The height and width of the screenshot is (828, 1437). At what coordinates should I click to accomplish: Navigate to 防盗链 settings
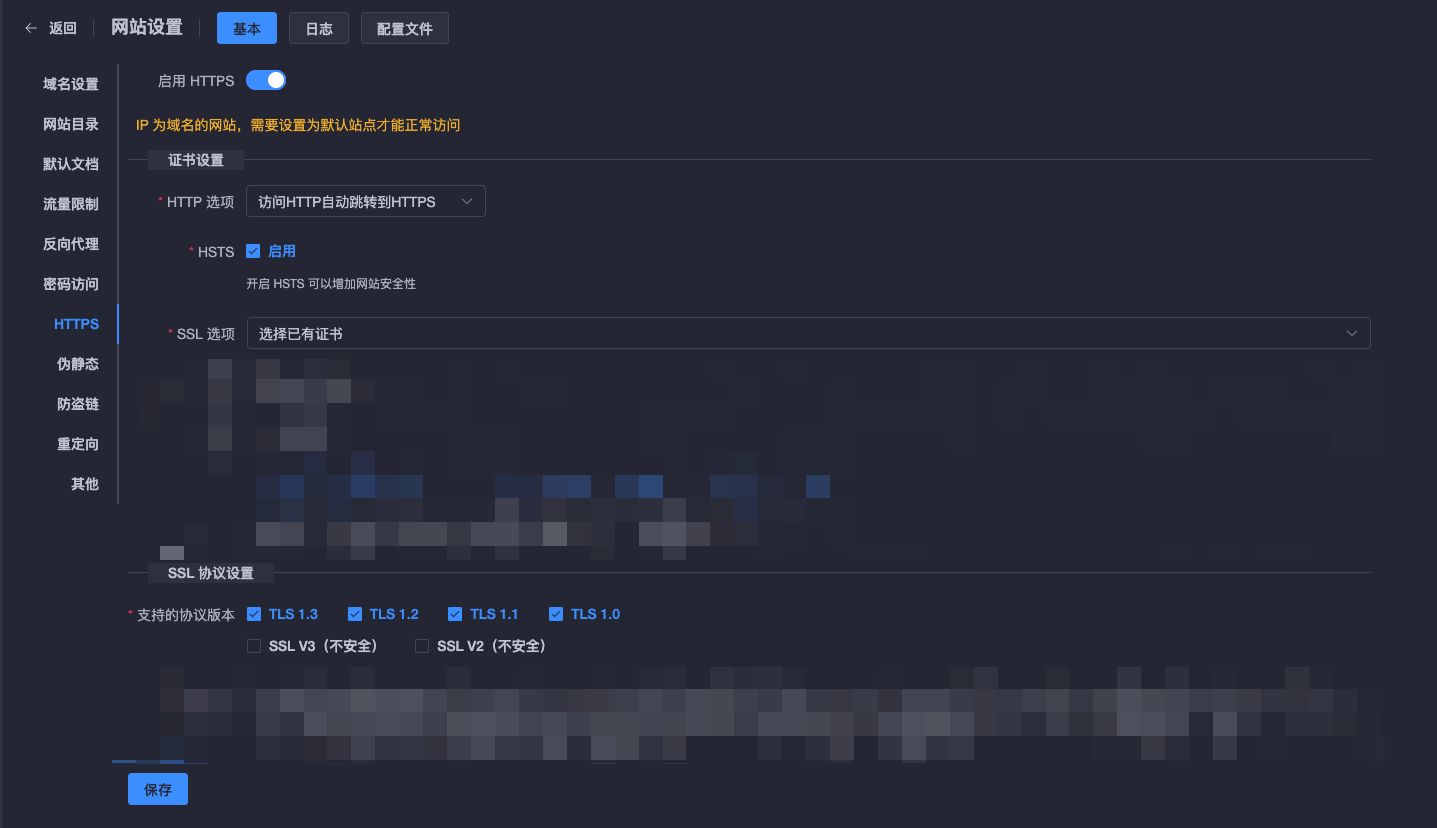point(78,404)
